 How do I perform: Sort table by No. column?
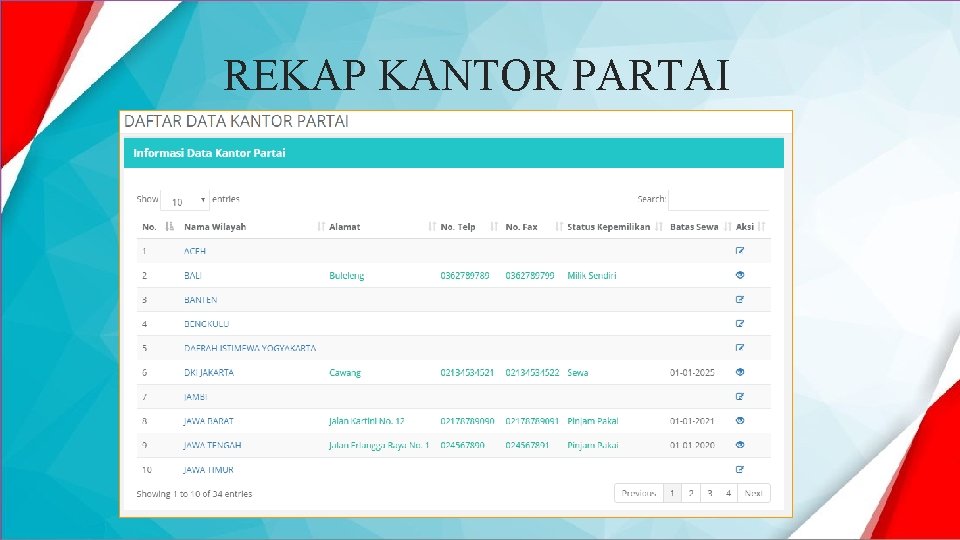point(158,227)
